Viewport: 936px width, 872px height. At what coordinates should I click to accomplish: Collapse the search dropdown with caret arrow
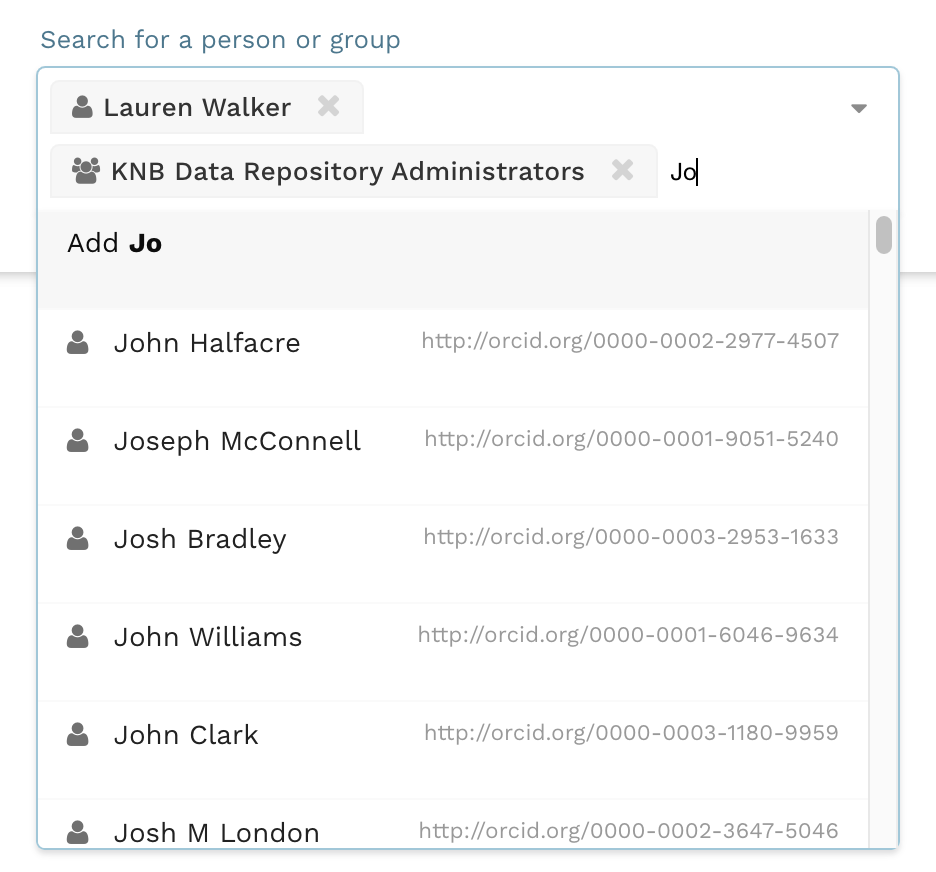click(x=858, y=108)
